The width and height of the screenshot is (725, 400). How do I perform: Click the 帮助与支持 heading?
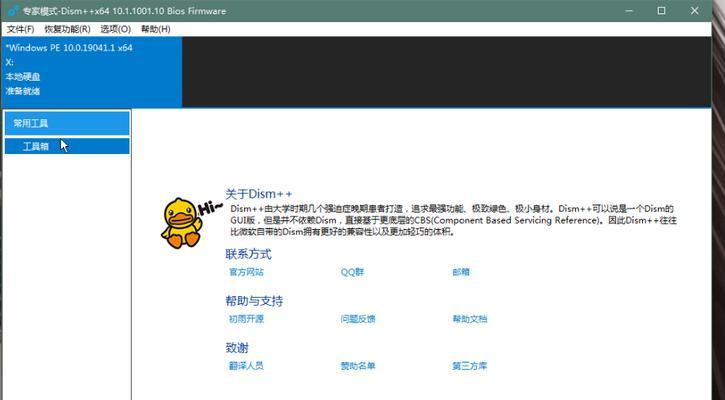click(x=254, y=301)
